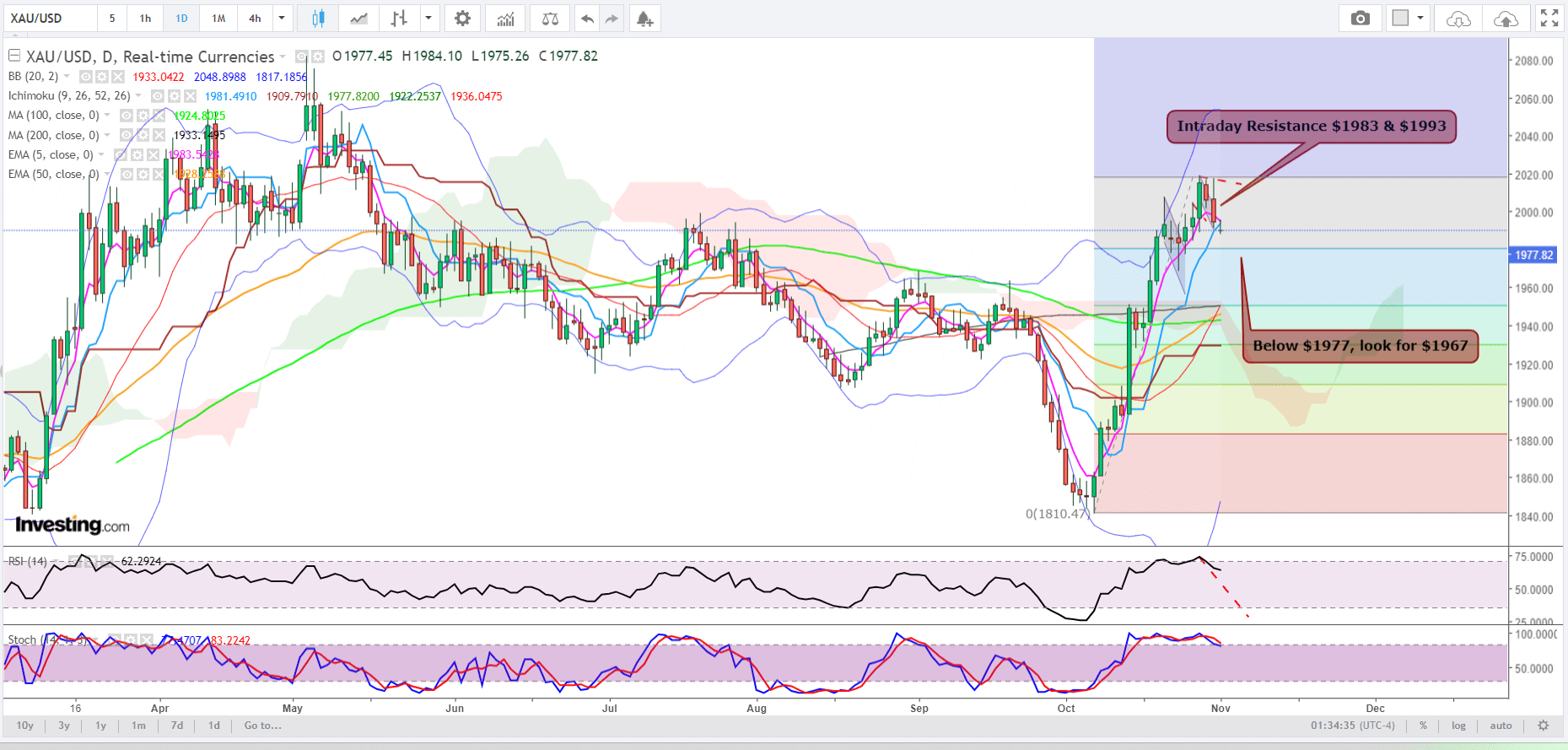Image resolution: width=1568 pixels, height=750 pixels.
Task: Create alert bell icon
Action: pyautogui.click(x=644, y=19)
